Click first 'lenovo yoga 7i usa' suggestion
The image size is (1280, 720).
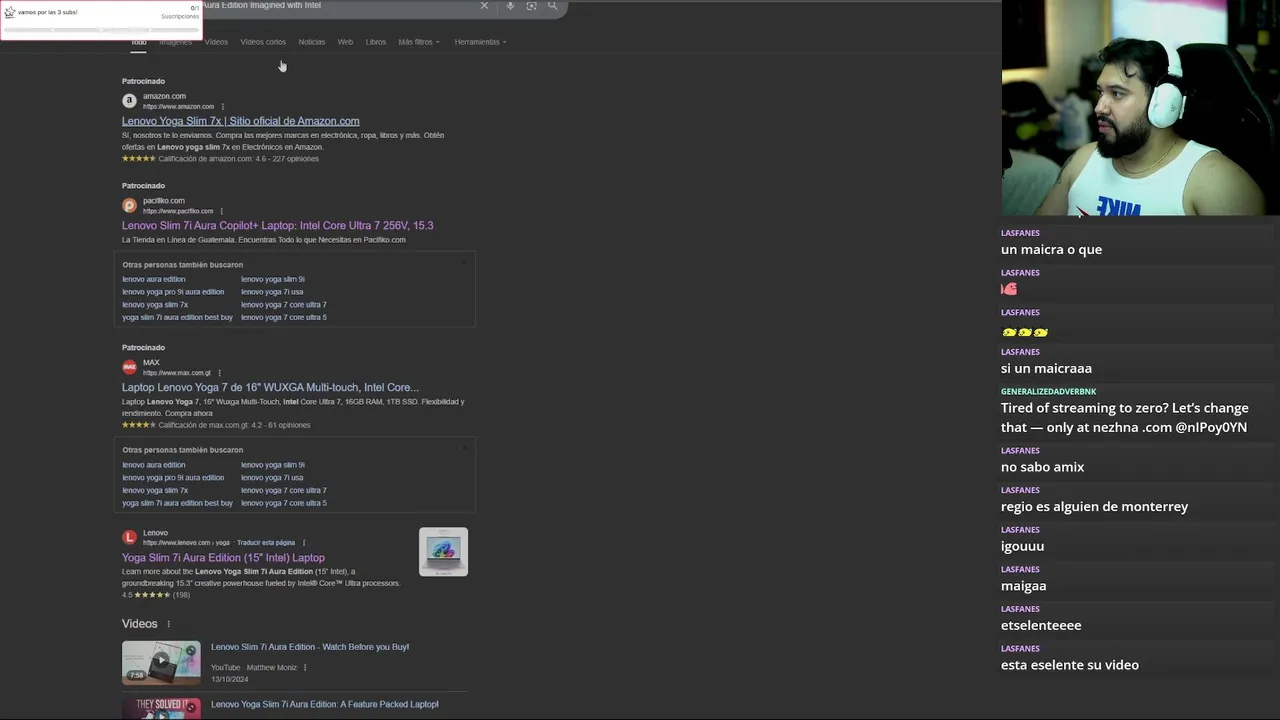(272, 292)
